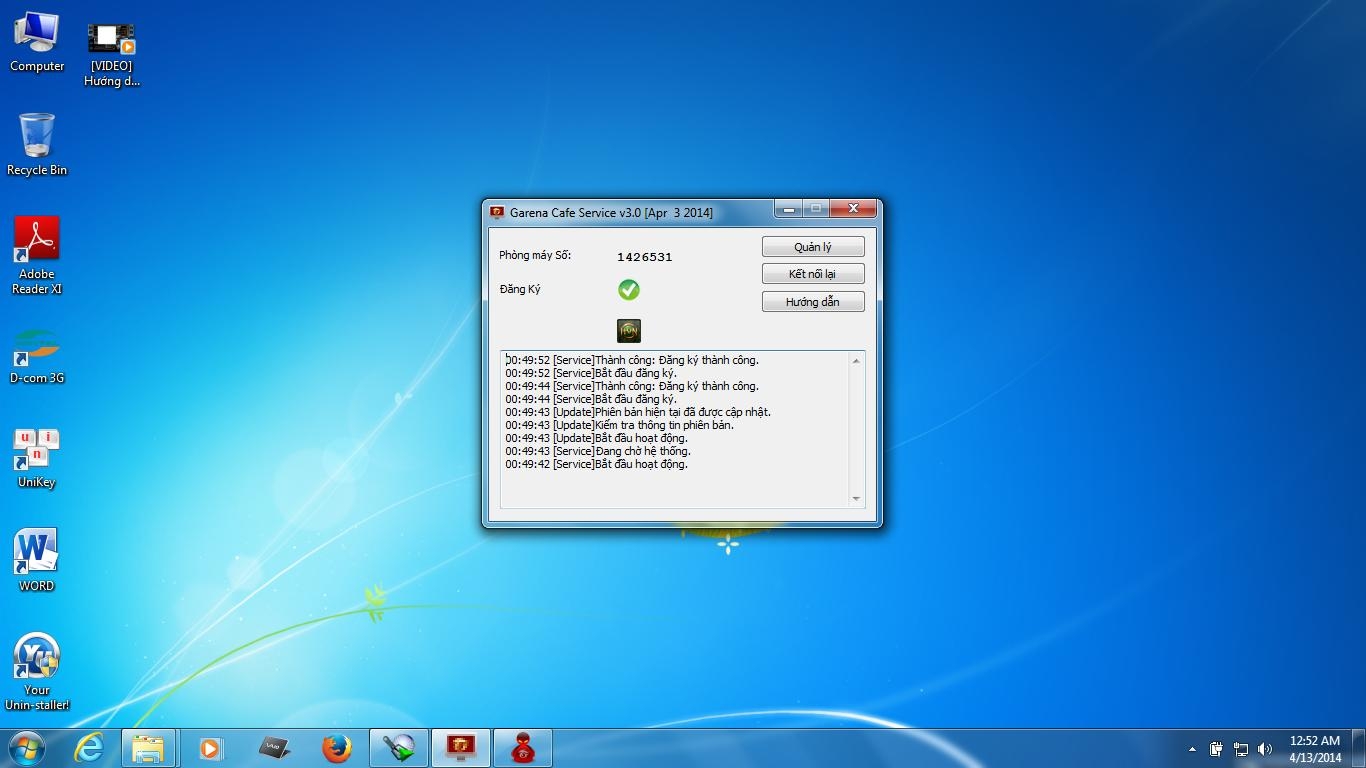
Task: Click the Quản lý button
Action: point(812,247)
